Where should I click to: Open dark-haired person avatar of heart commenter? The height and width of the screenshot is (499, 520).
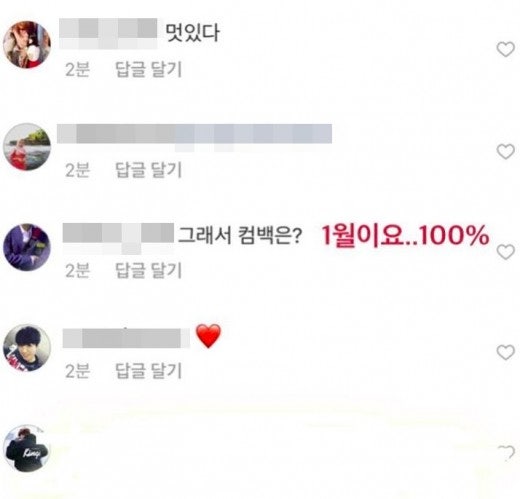pyautogui.click(x=27, y=348)
